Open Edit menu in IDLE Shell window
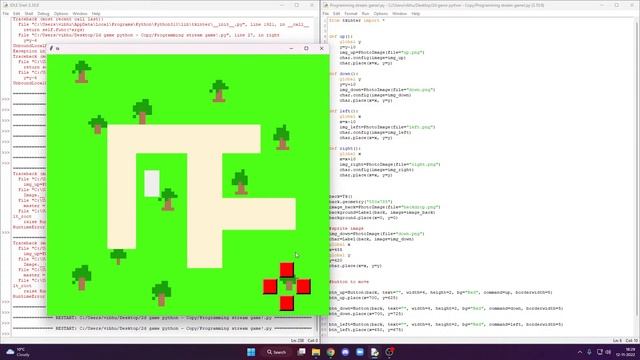Image resolution: width=640 pixels, height=360 pixels. click(x=16, y=13)
